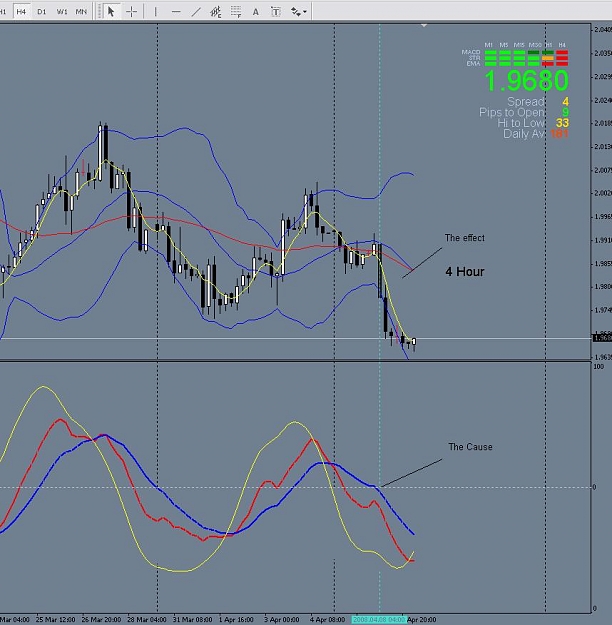Select the text 'A' tool
This screenshot has height=625, width=612.
(256, 12)
